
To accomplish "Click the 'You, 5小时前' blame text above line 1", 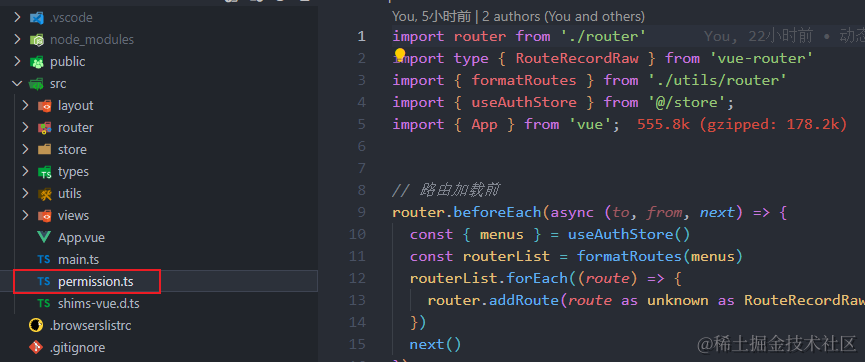I will [431, 17].
